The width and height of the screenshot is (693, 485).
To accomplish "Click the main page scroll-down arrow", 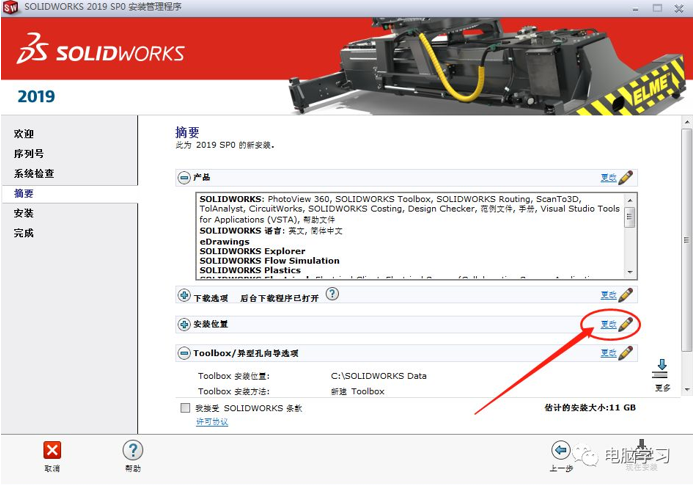I will point(686,390).
